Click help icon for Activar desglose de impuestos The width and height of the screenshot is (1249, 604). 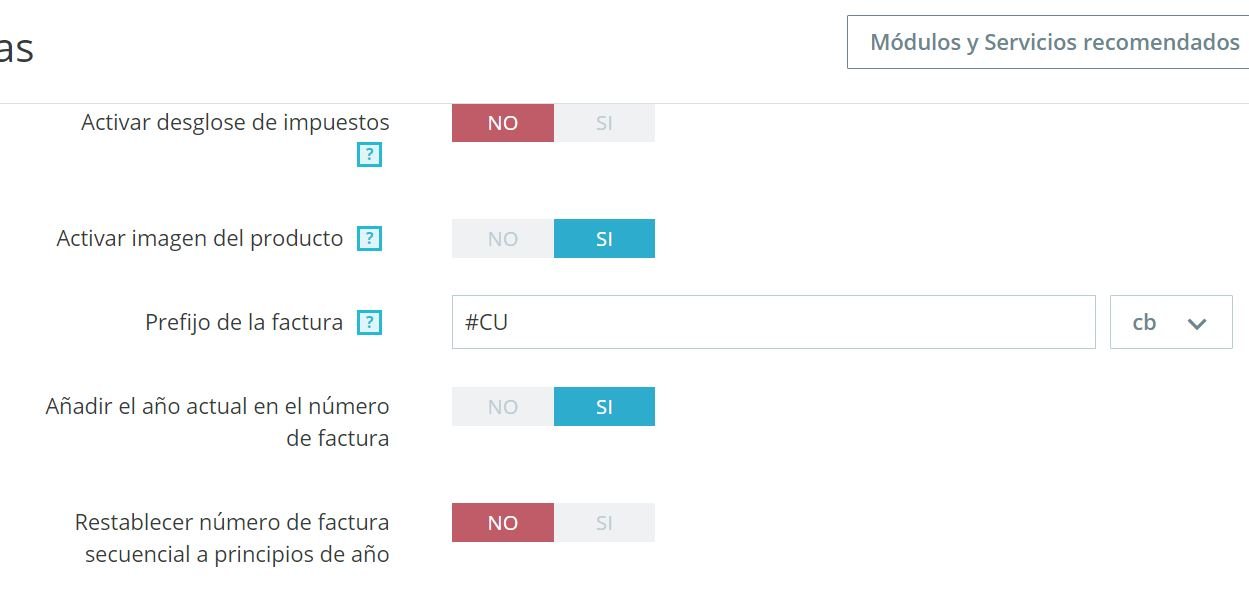coord(370,155)
